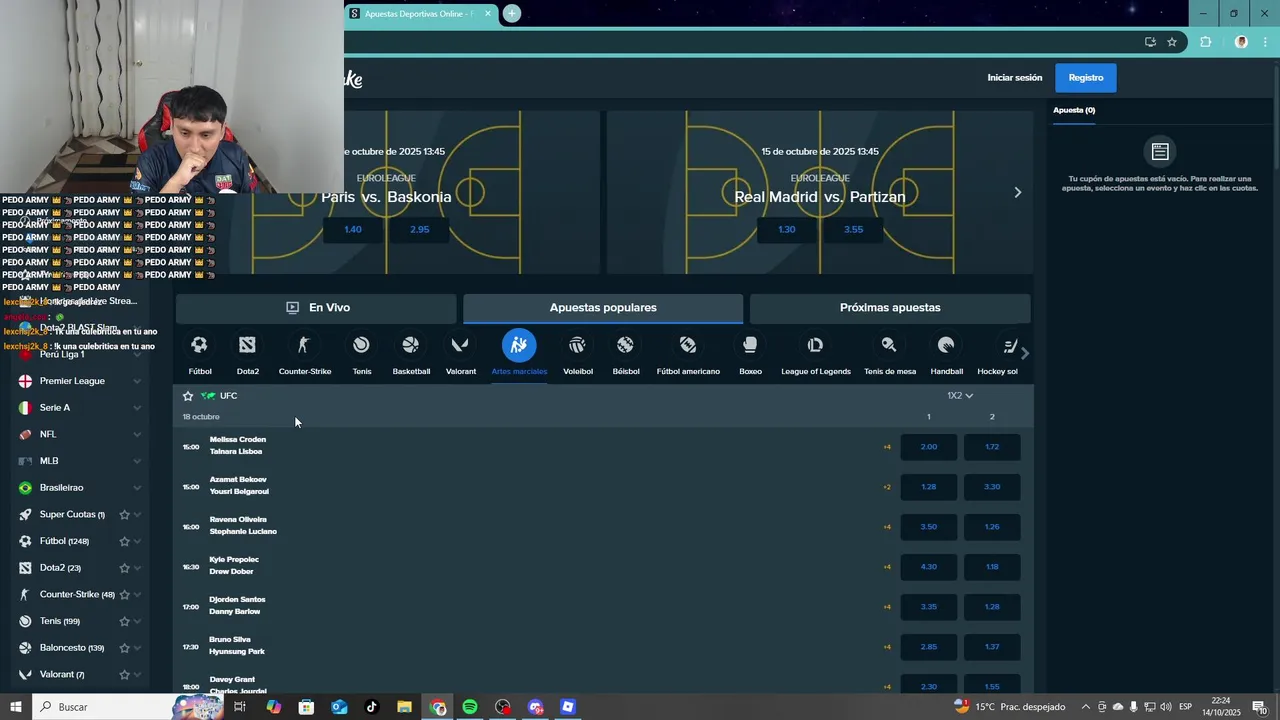Open the 1X2 market dropdown

tap(960, 396)
